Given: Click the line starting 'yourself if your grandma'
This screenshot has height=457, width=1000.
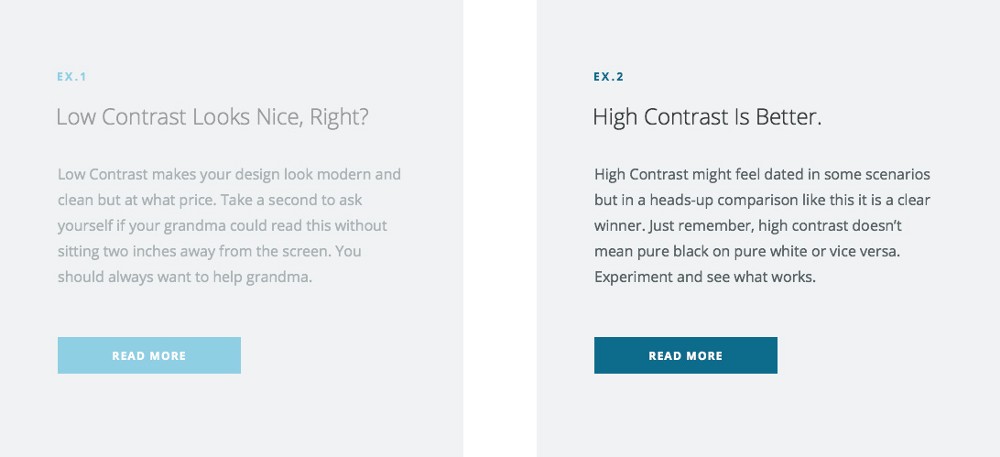Looking at the screenshot, I should coord(223,227).
